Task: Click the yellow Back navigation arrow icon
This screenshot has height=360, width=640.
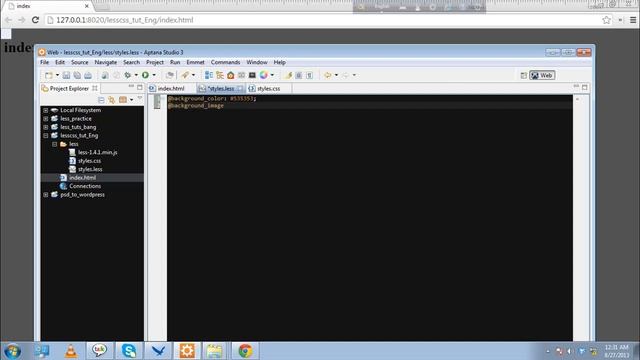Action: point(328,75)
